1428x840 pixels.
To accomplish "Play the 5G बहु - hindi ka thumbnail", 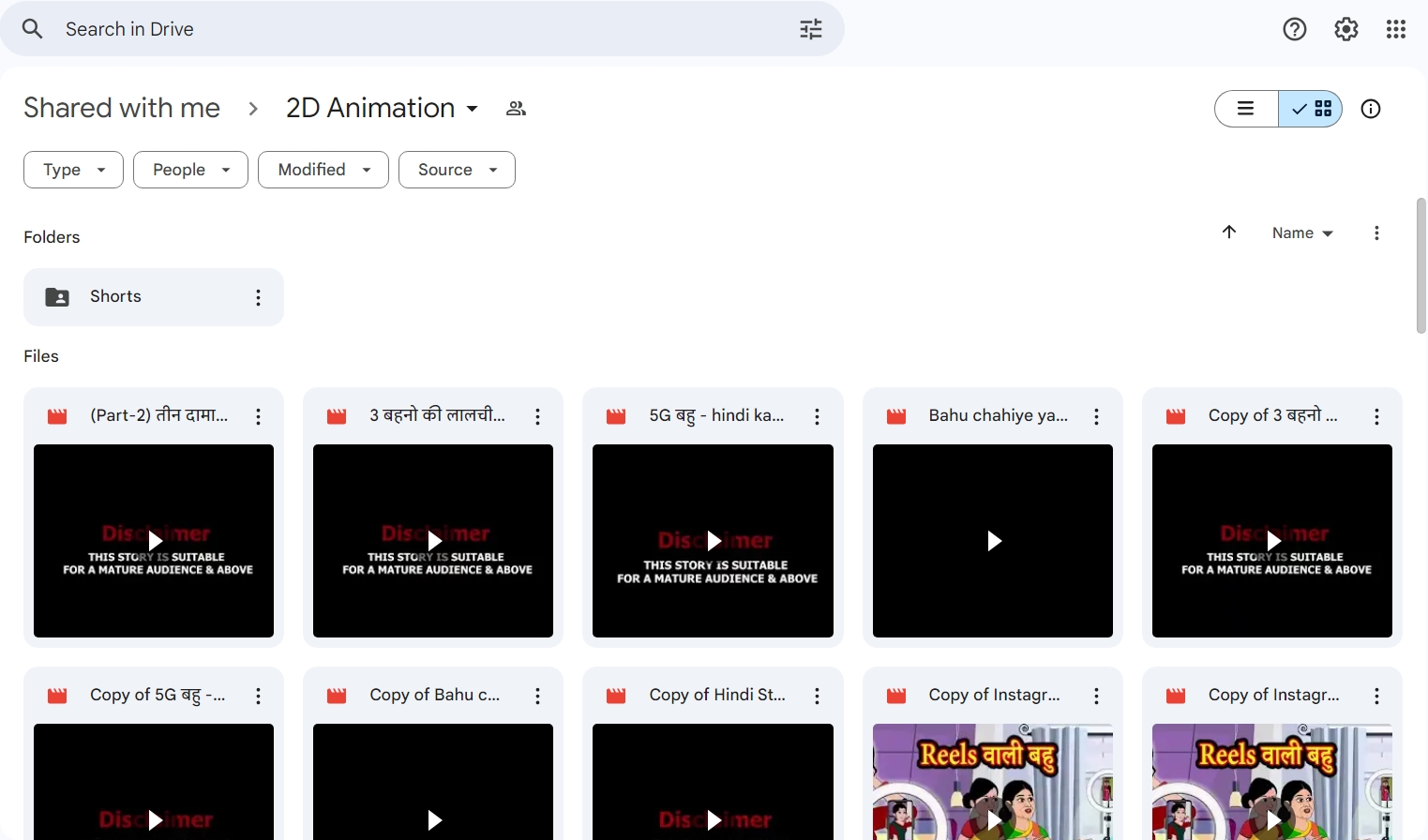I will point(713,541).
